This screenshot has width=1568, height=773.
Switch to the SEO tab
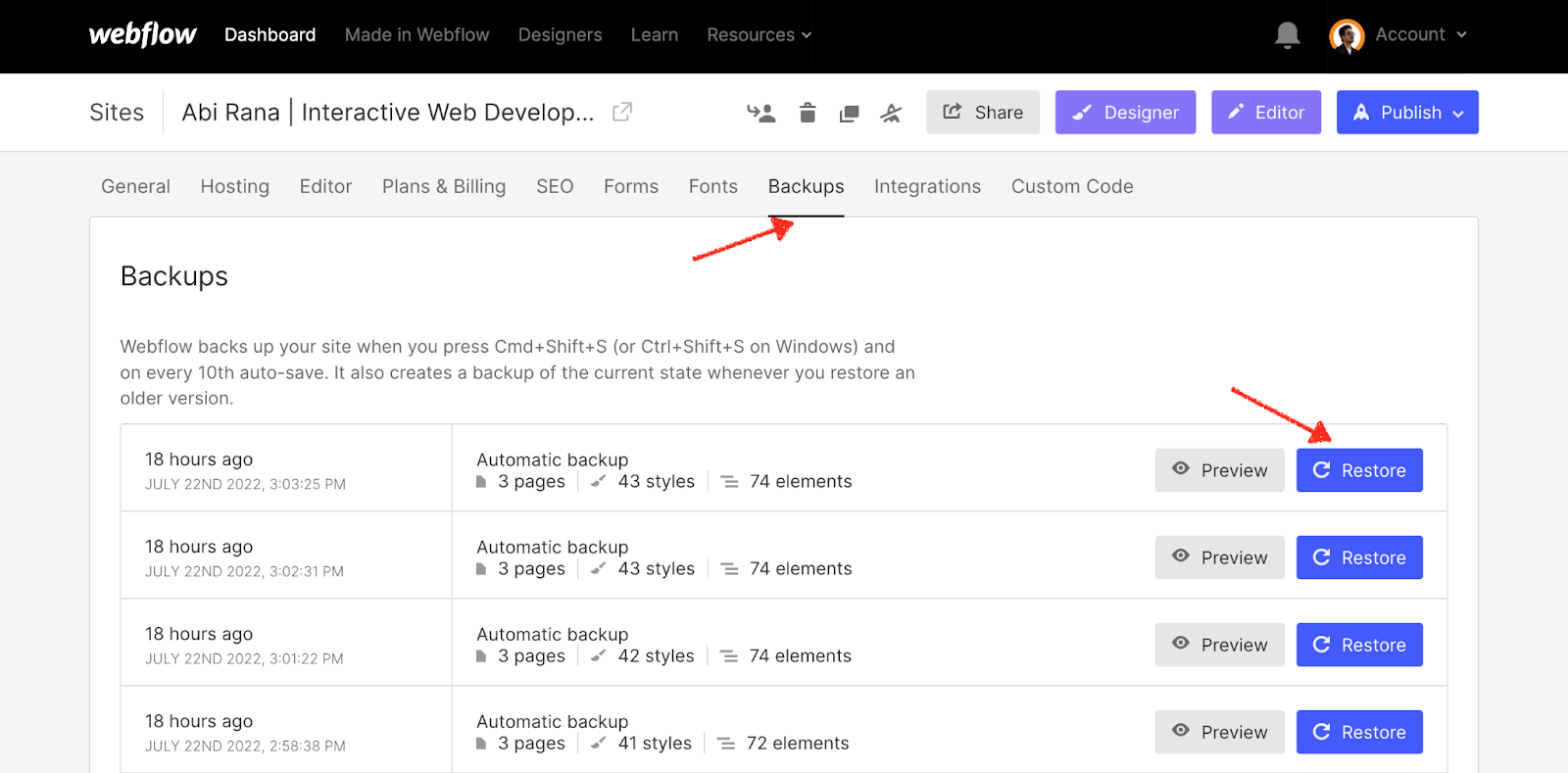pos(555,186)
